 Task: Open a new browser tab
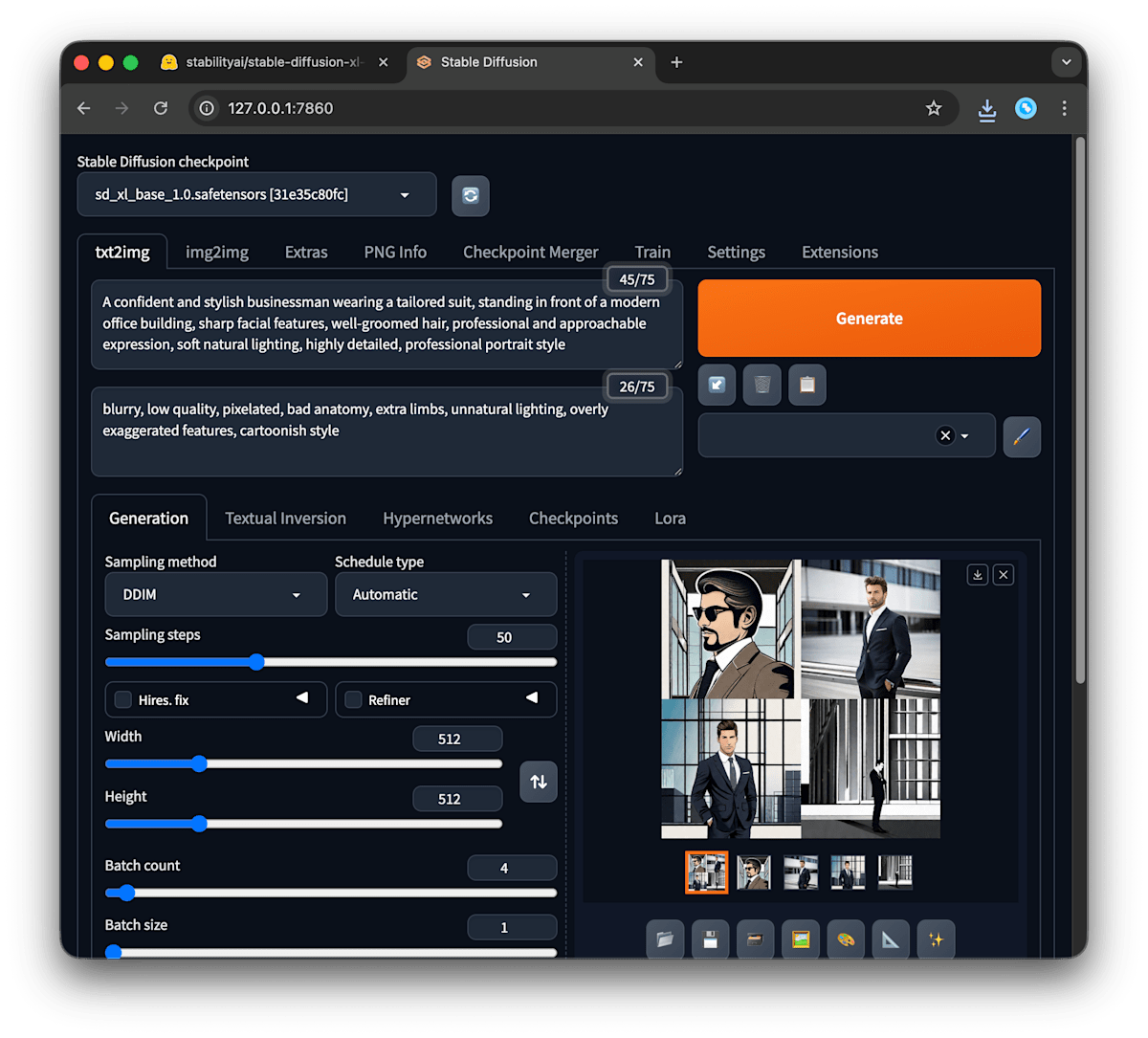676,62
